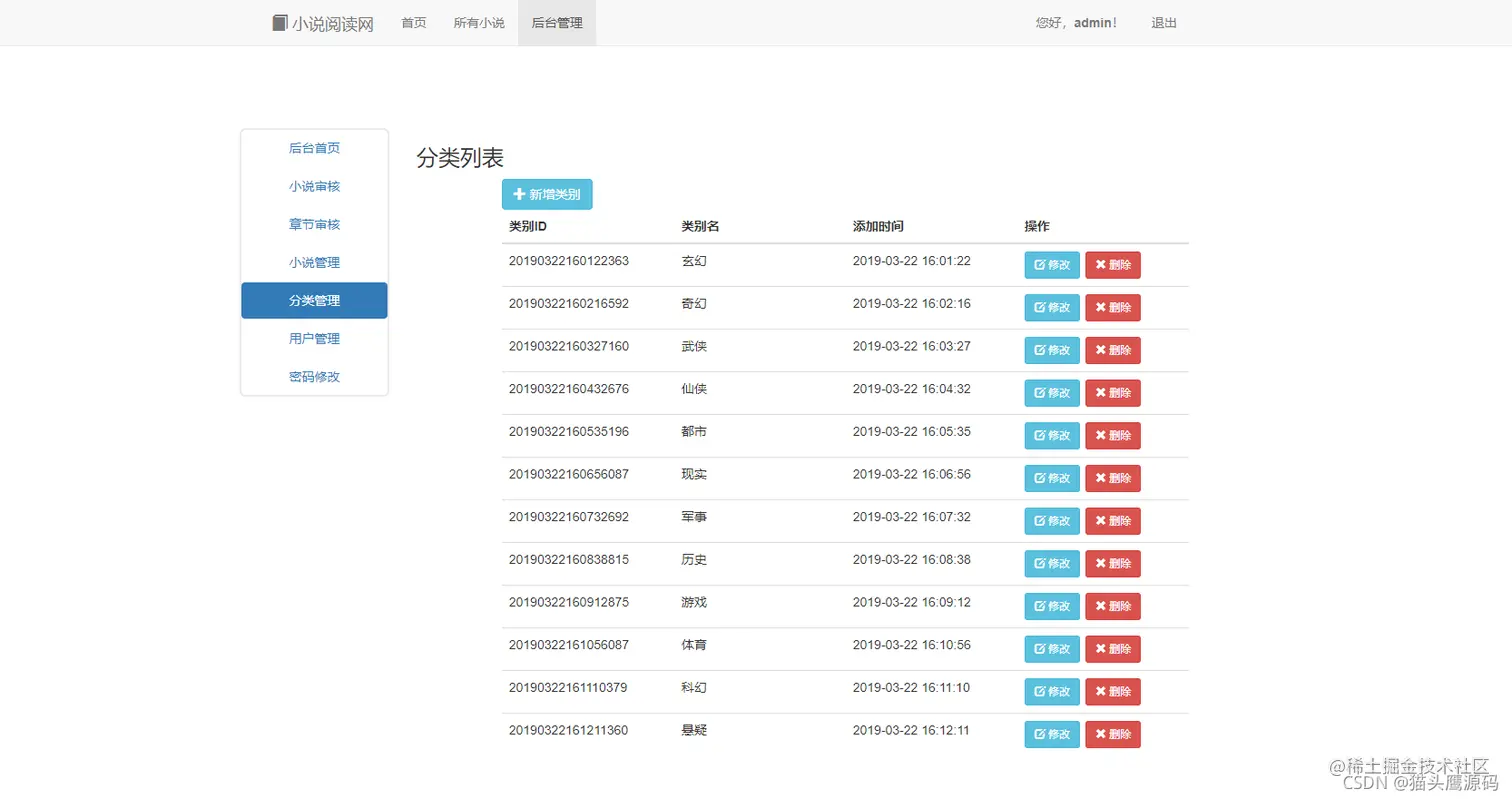Click the delete X icon for 都市 row
The height and width of the screenshot is (799, 1512).
(x=1101, y=435)
